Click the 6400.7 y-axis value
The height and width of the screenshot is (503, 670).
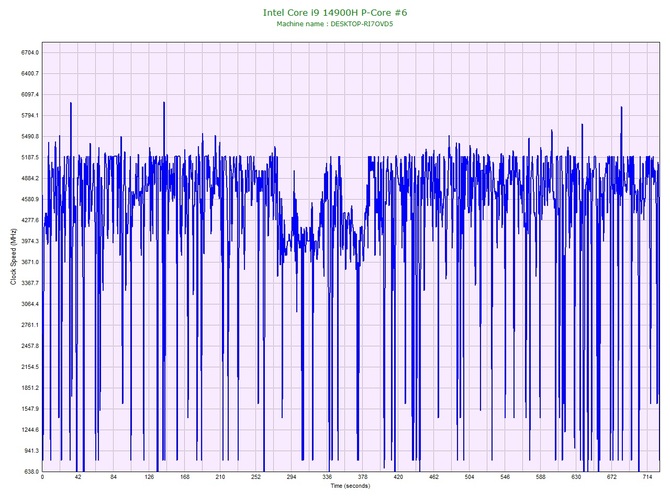coord(30,74)
